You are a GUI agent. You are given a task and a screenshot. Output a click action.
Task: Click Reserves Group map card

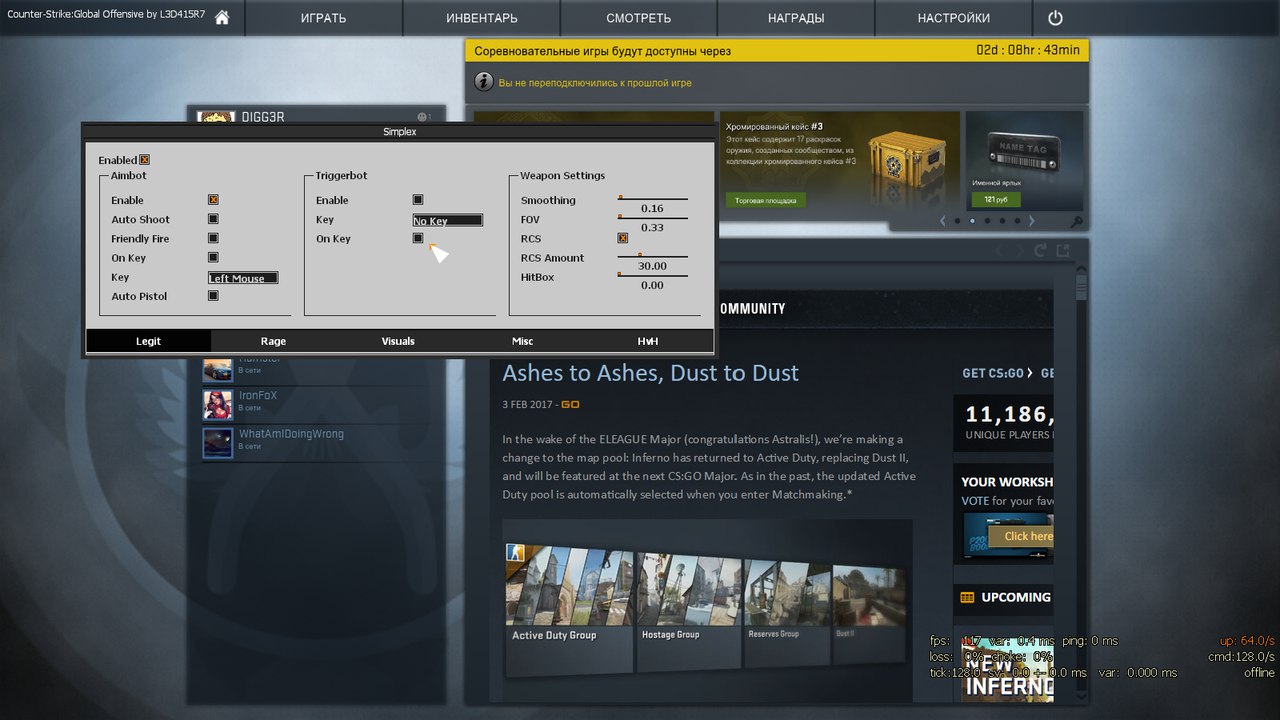(786, 612)
